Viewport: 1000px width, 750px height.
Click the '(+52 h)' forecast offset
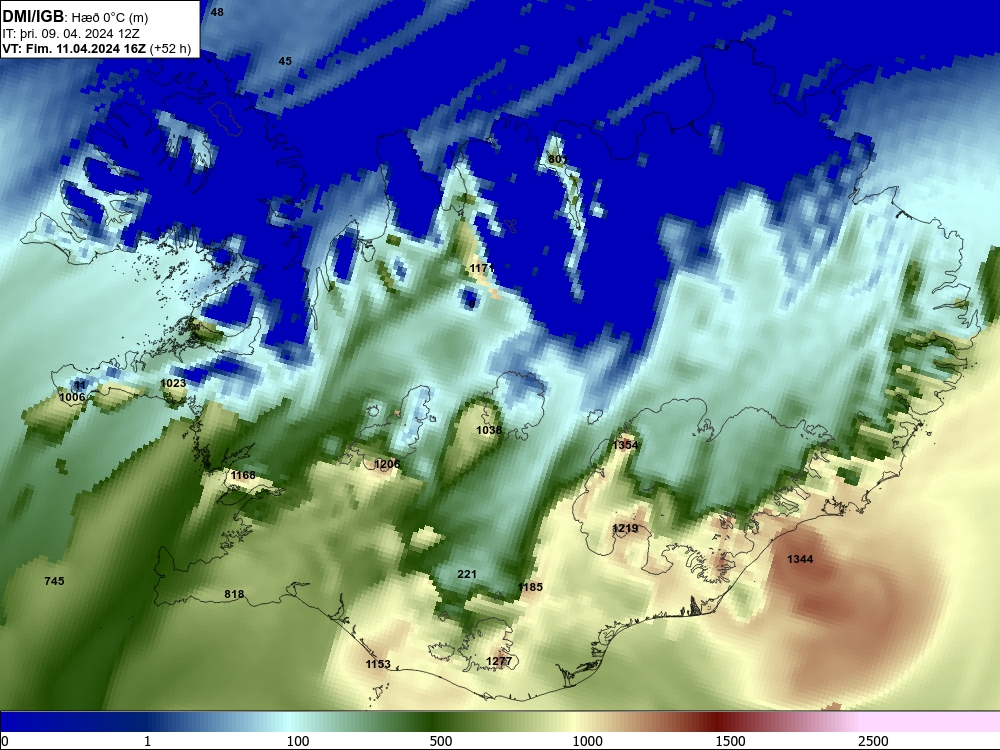[171, 49]
